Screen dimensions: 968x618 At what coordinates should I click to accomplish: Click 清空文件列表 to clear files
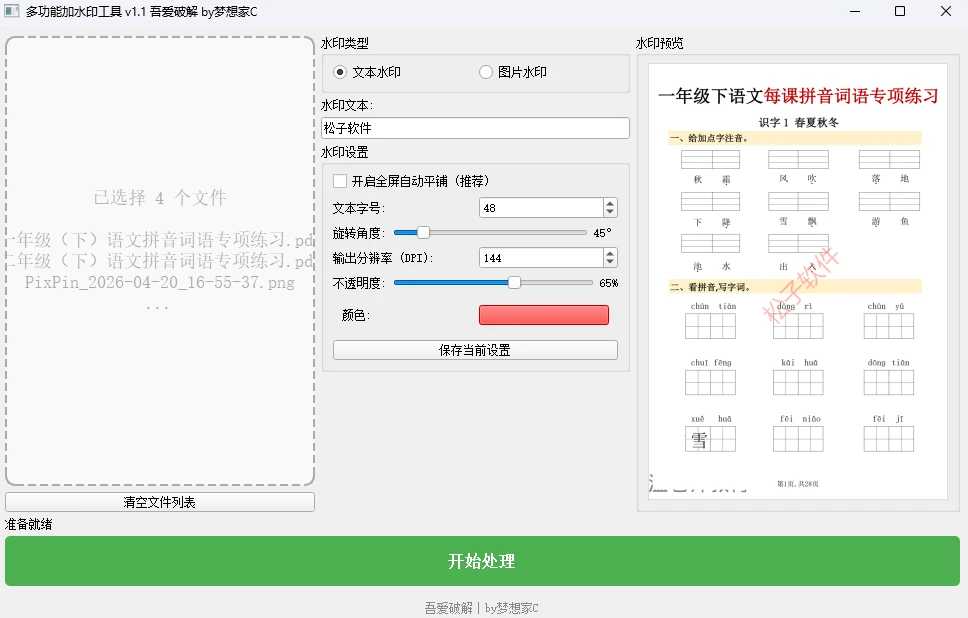159,501
